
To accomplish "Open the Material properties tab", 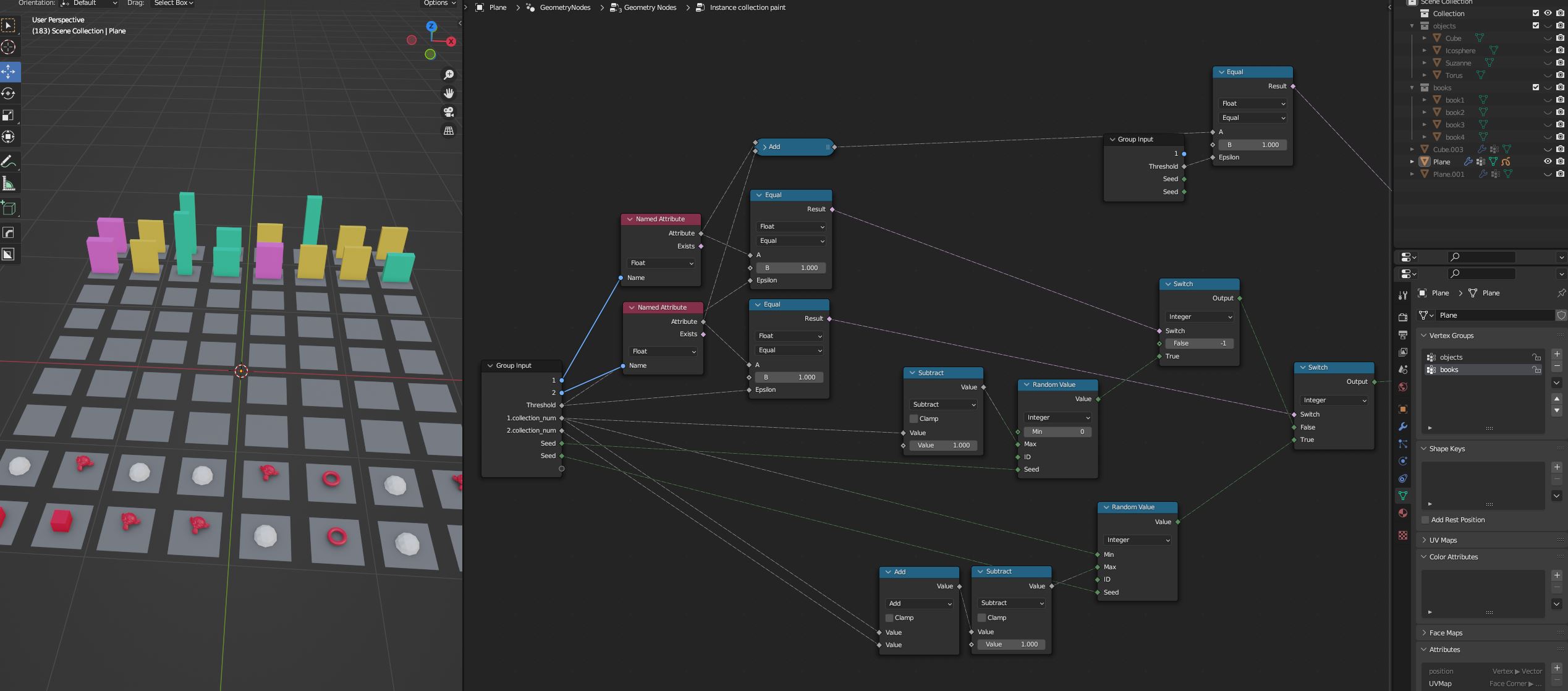I will pyautogui.click(x=1403, y=512).
